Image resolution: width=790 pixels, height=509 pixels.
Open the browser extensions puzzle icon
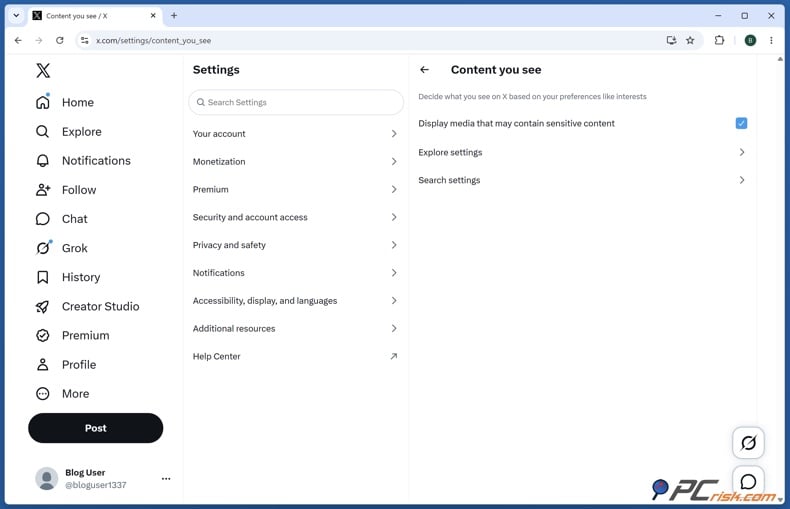coord(719,40)
